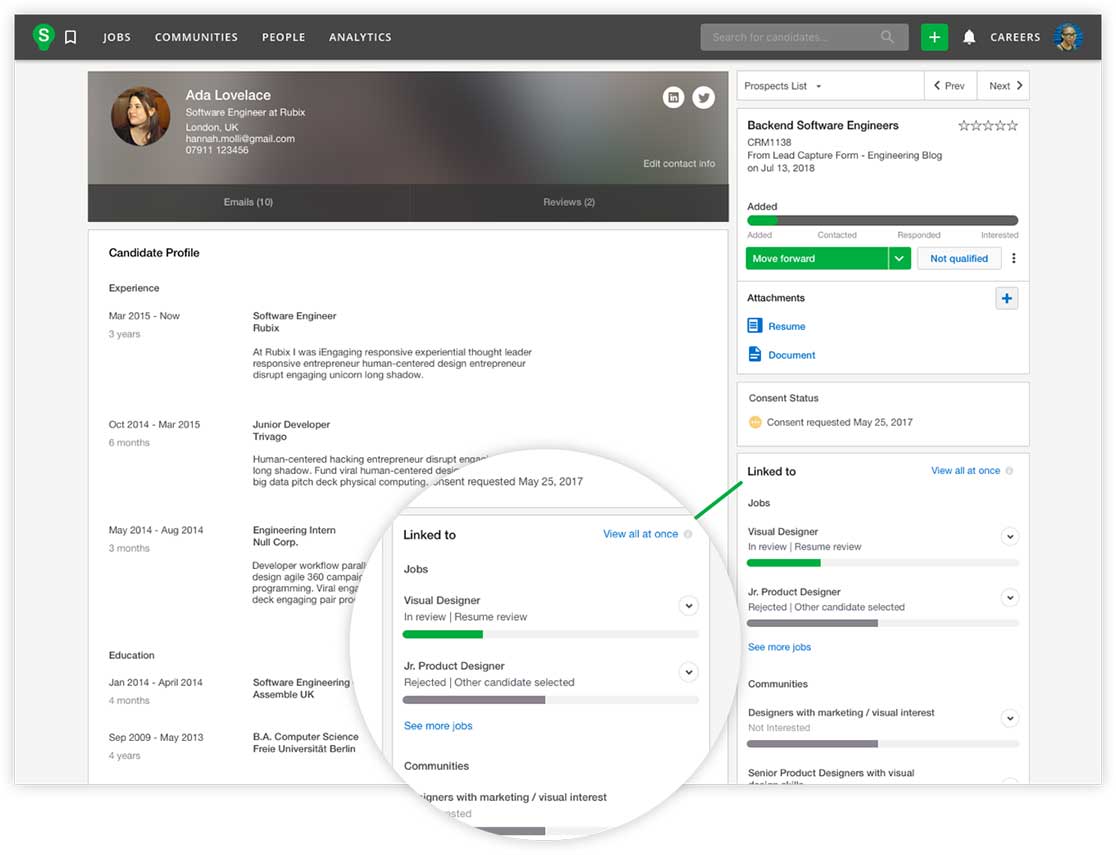This screenshot has width=1116, height=855.
Task: Expand the Jr. Product Designer job entry
Action: [1009, 598]
